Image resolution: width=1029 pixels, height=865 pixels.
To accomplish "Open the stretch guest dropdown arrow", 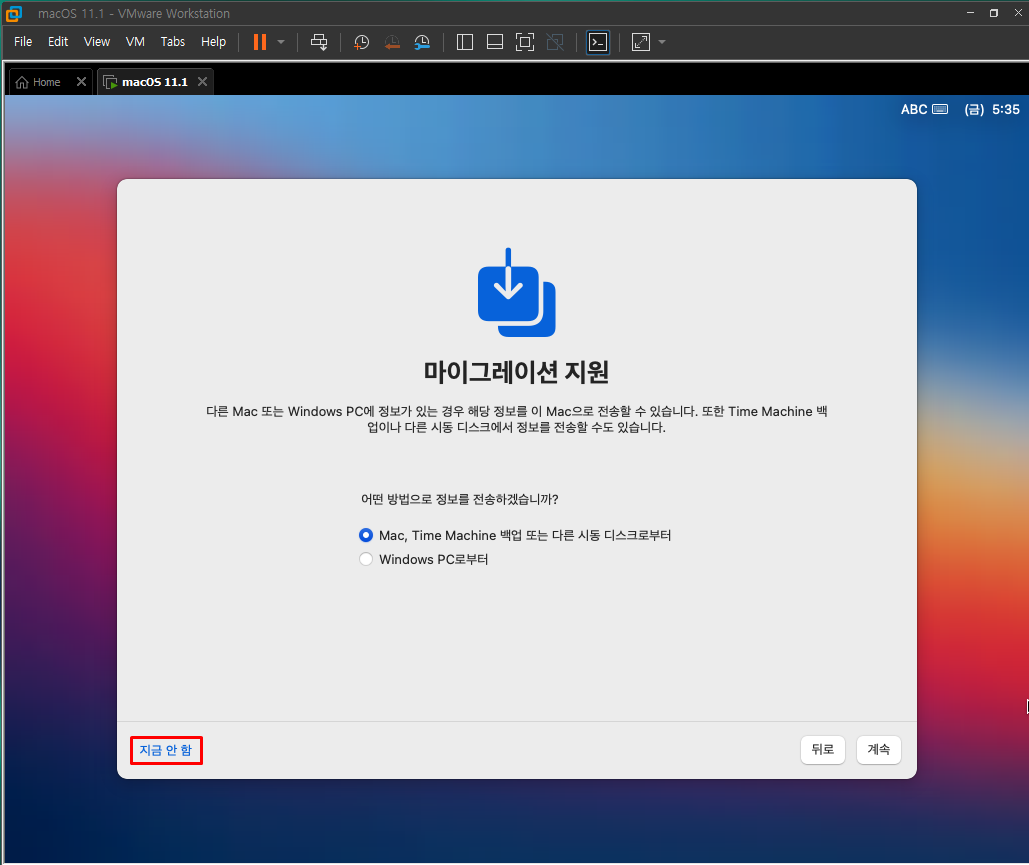I will (662, 42).
